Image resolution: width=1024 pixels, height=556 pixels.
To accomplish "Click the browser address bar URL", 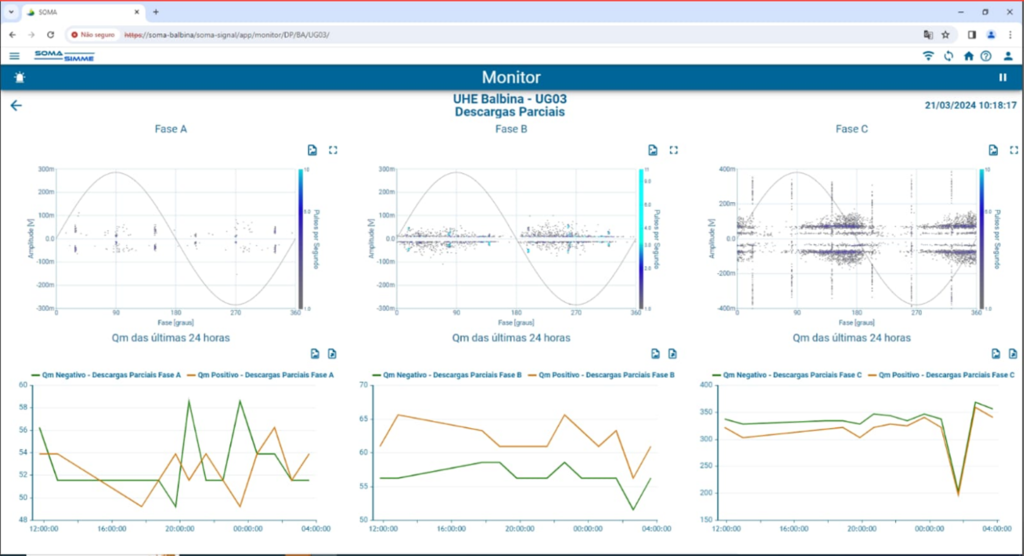I will [230, 34].
